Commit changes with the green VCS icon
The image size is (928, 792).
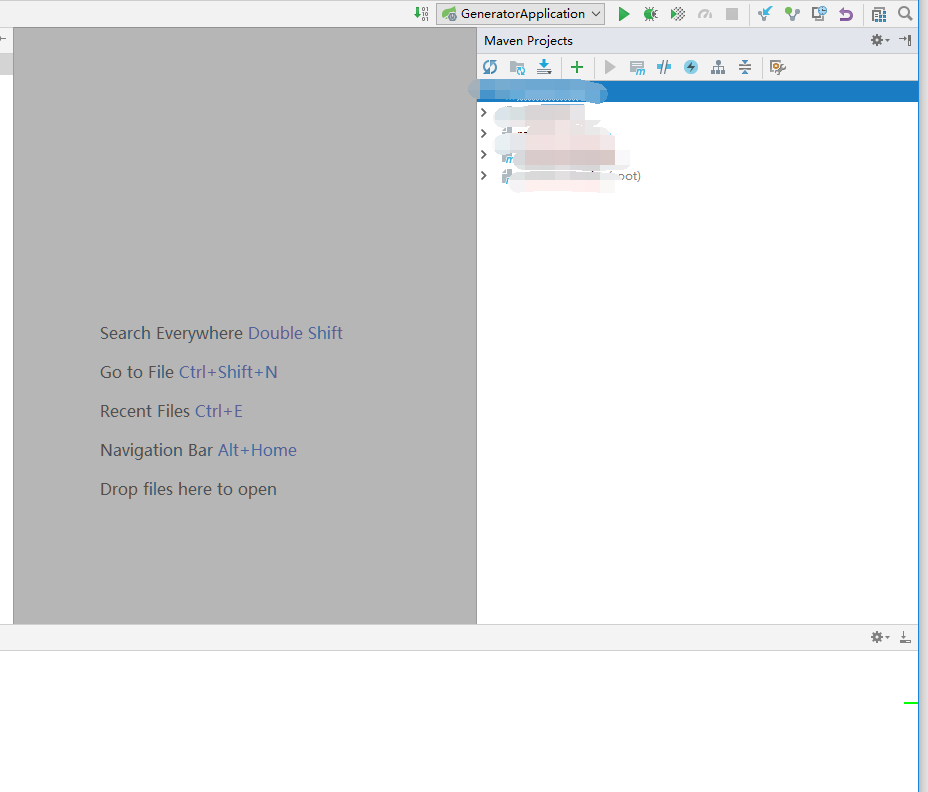[792, 14]
